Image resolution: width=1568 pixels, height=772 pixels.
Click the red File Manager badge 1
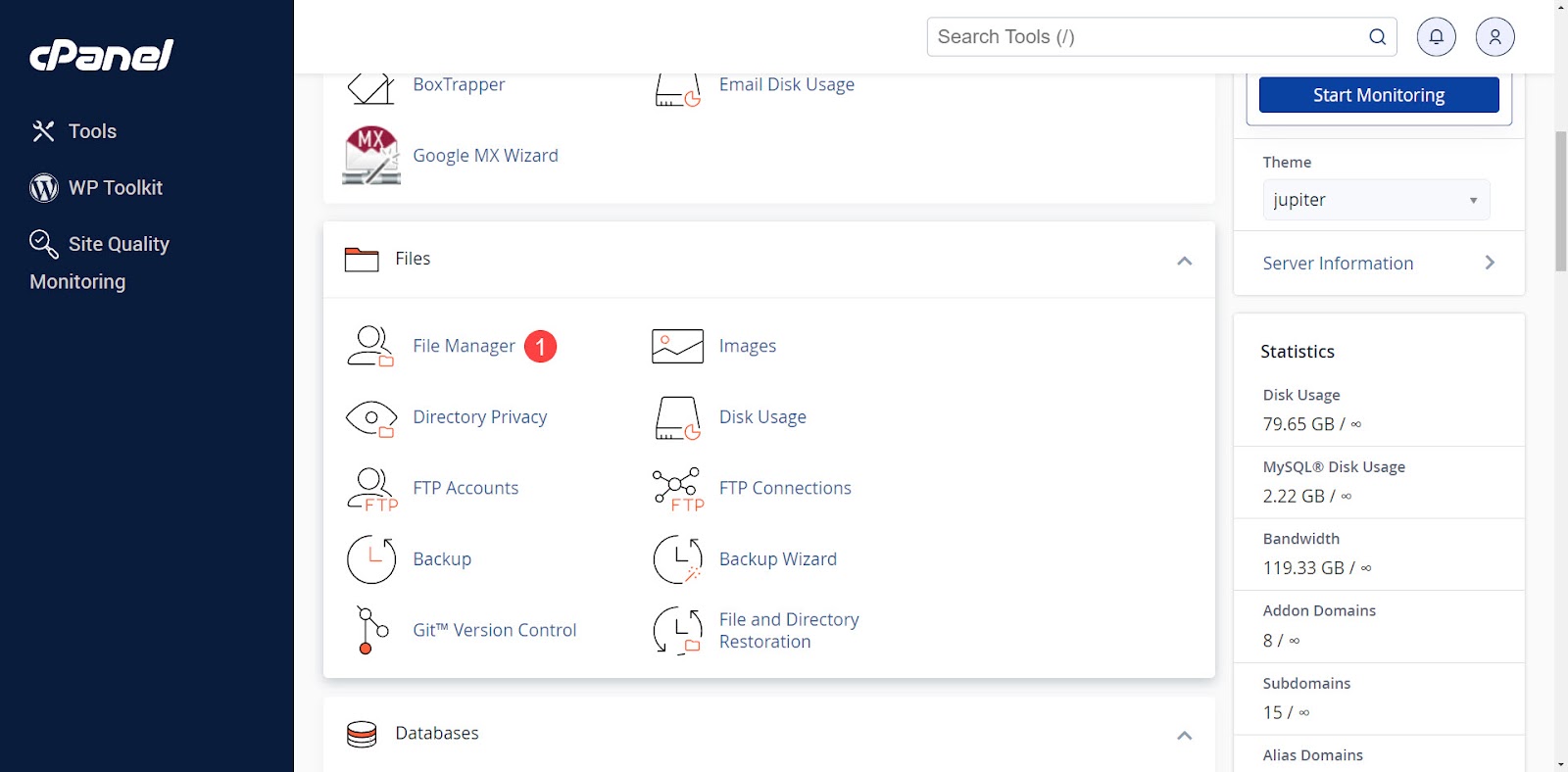540,347
